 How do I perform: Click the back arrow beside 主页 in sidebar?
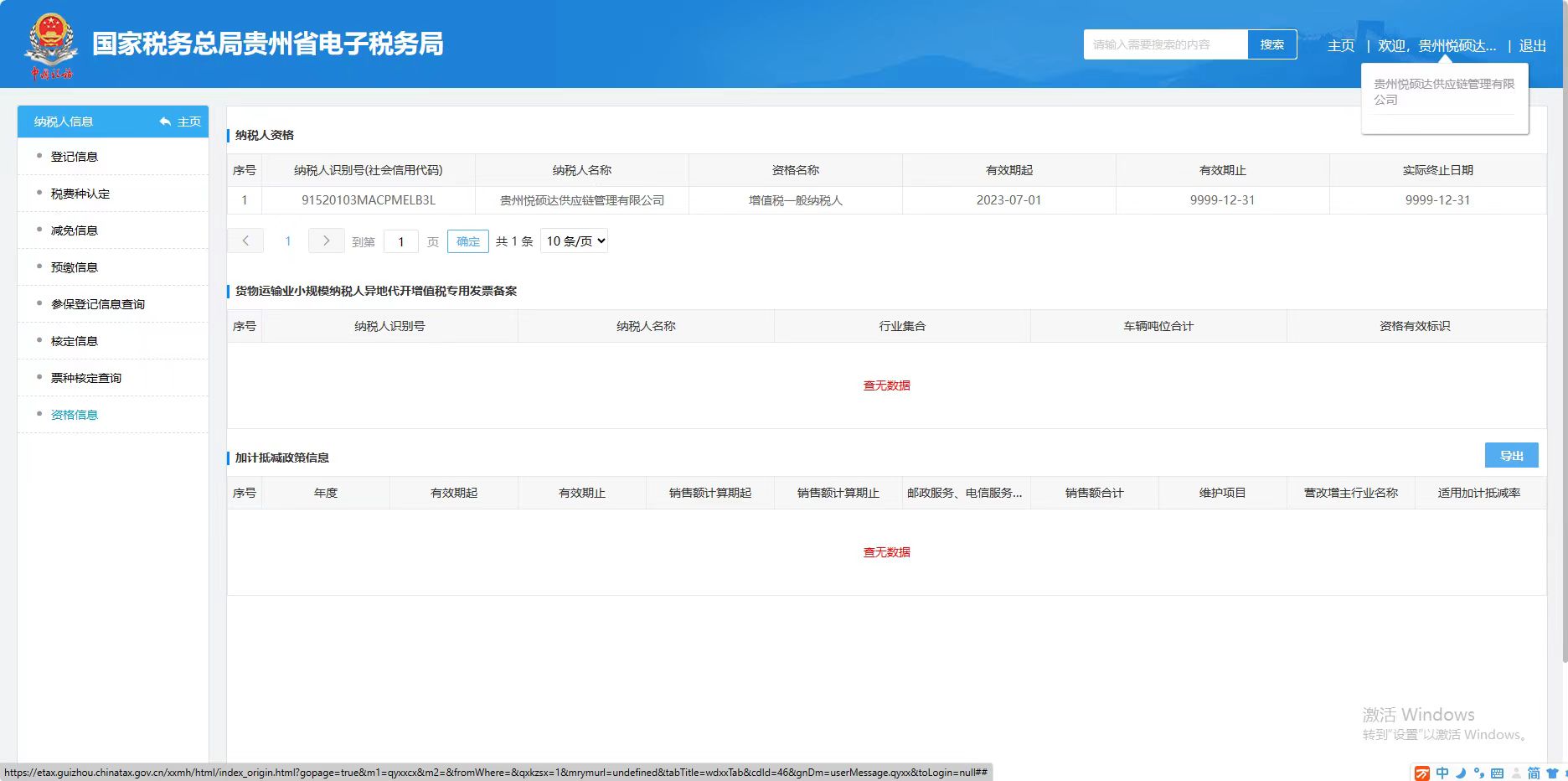pyautogui.click(x=165, y=122)
